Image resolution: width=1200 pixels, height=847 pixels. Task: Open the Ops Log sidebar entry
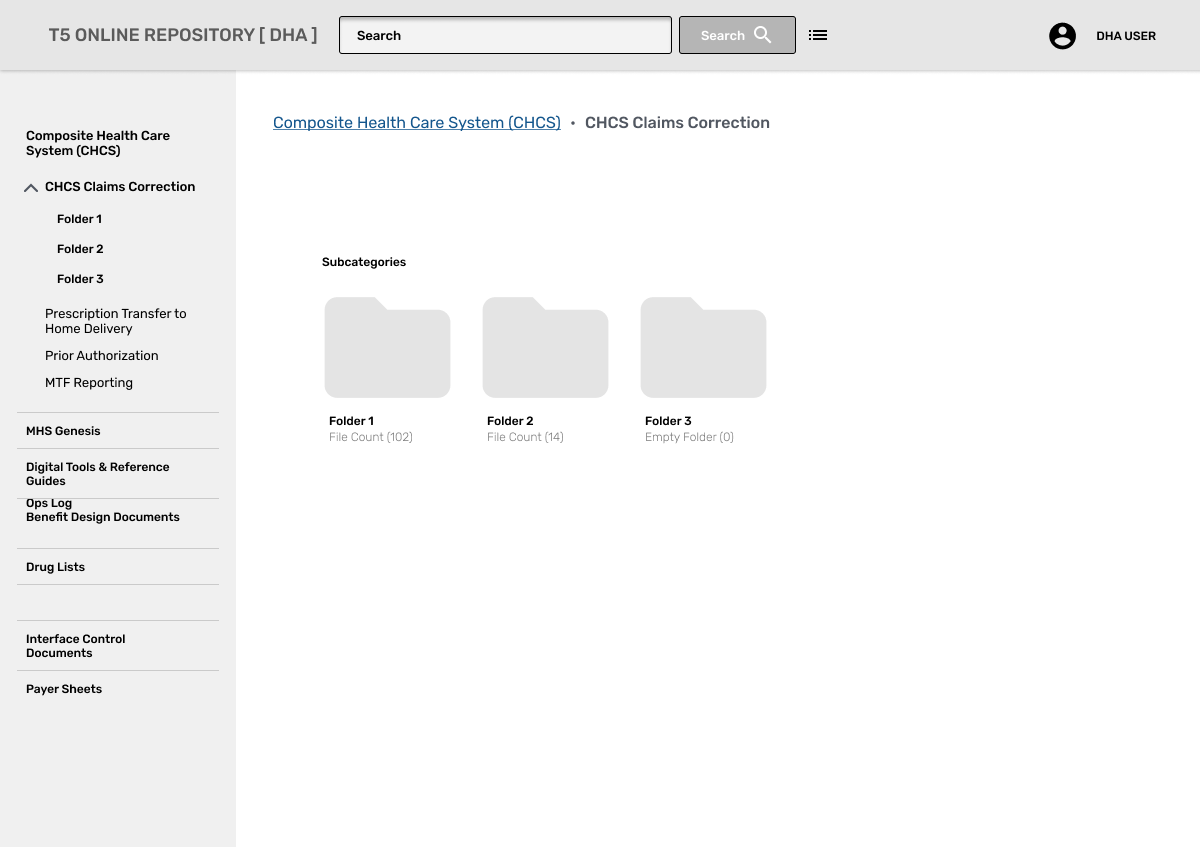tap(49, 503)
